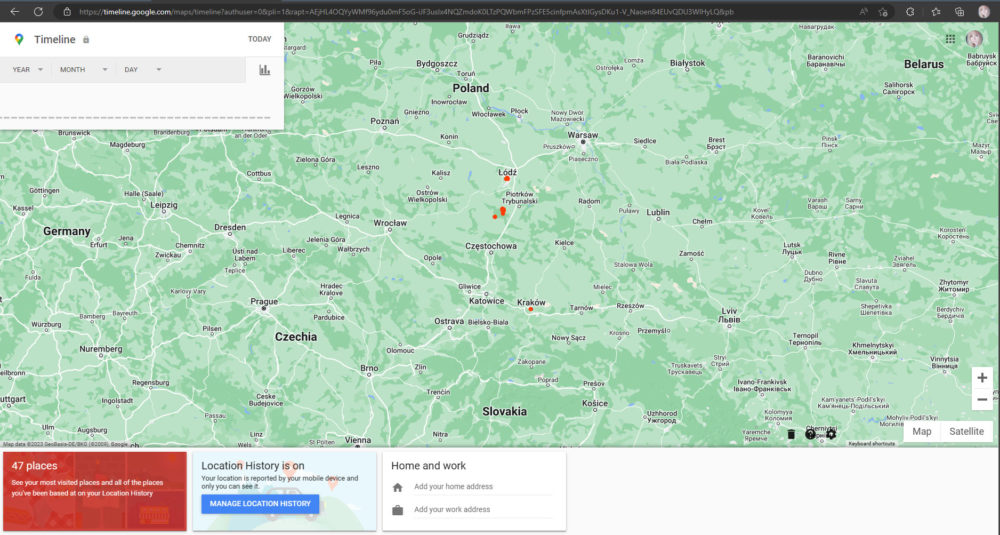
Task: Click MANAGE LOCATION HISTORY button
Action: (260, 504)
